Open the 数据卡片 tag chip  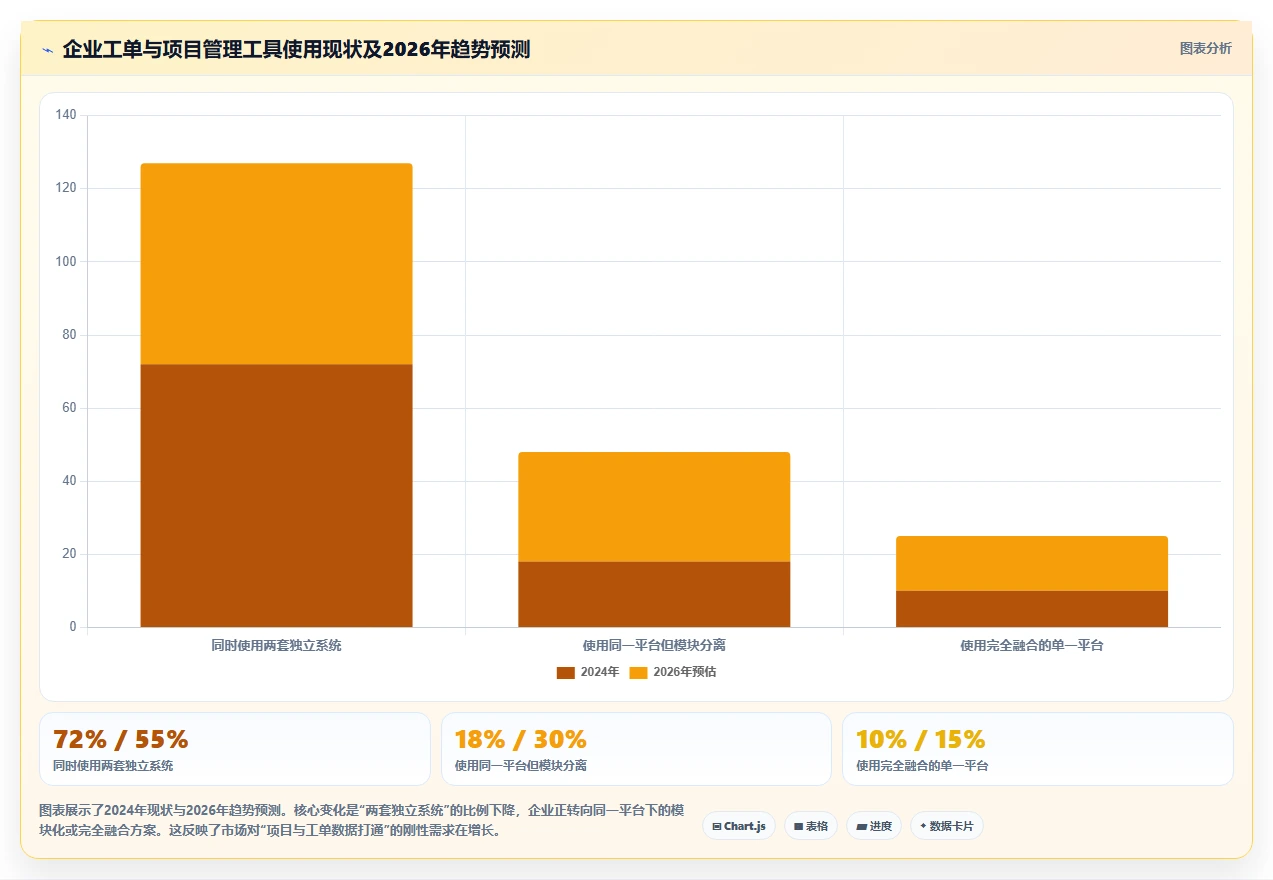pyautogui.click(x=947, y=826)
